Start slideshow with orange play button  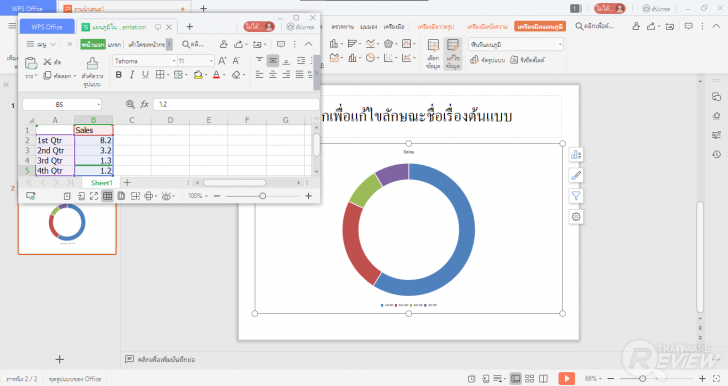566,379
